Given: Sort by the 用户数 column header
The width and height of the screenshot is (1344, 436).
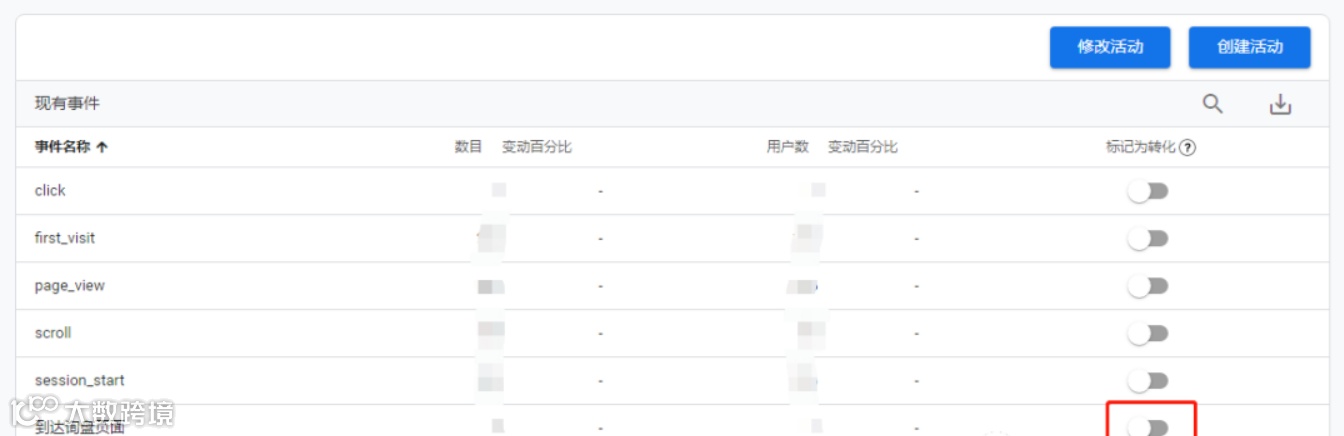Looking at the screenshot, I should pos(787,147).
